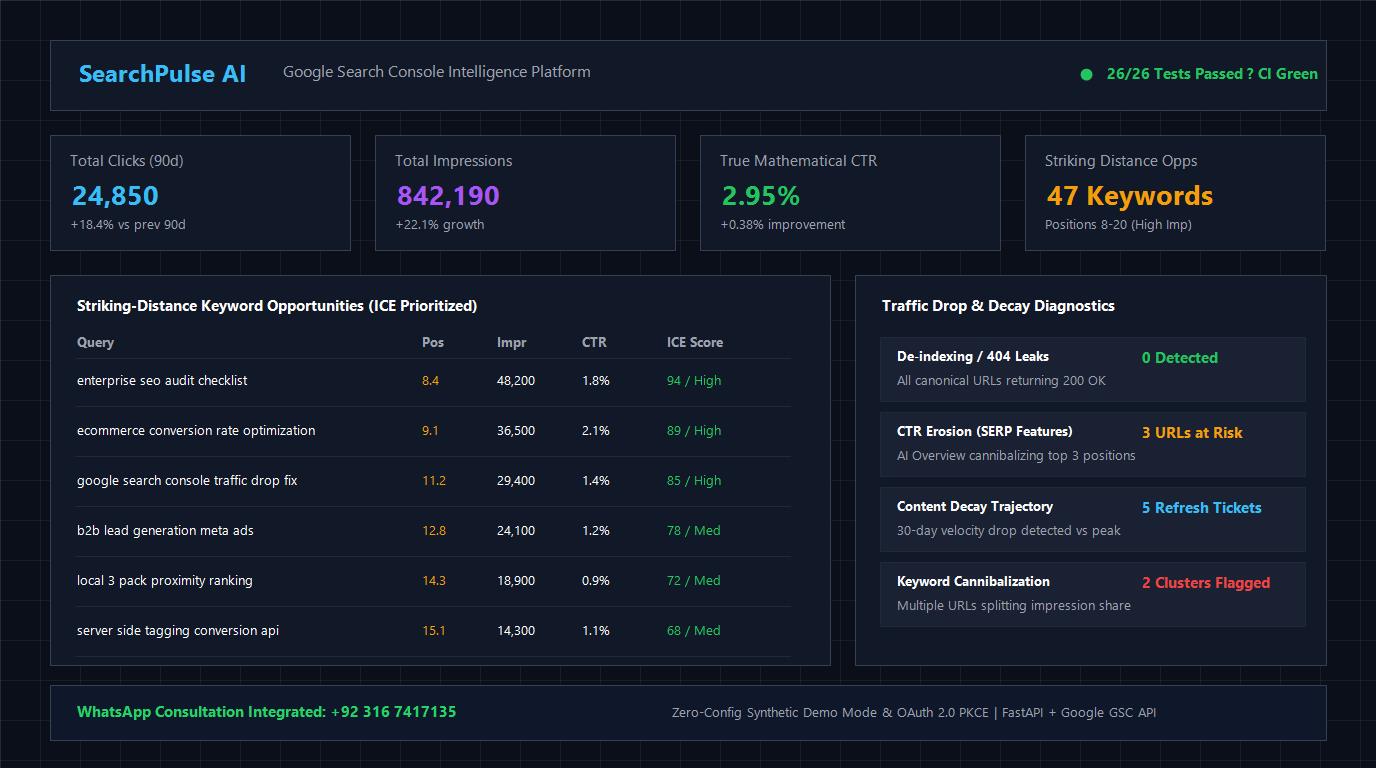
Task: Click '+18.4% vs prev 90d' text
Action: tap(128, 225)
